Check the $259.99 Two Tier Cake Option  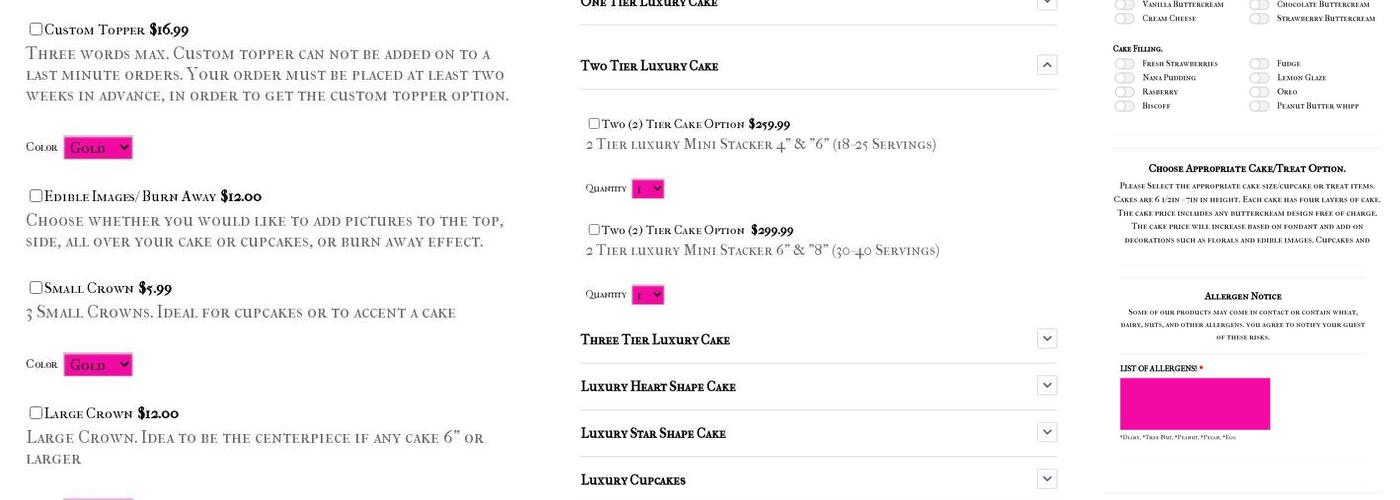(x=594, y=124)
